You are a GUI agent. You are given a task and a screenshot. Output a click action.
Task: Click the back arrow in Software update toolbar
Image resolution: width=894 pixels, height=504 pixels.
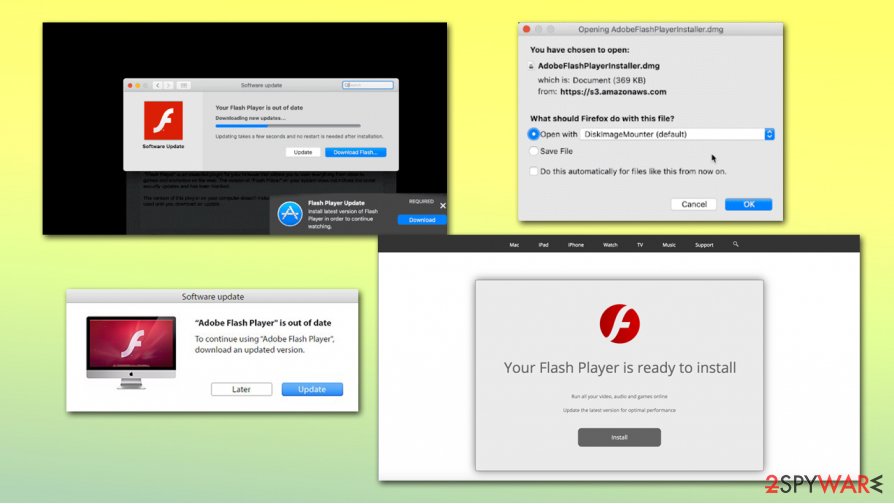[157, 86]
